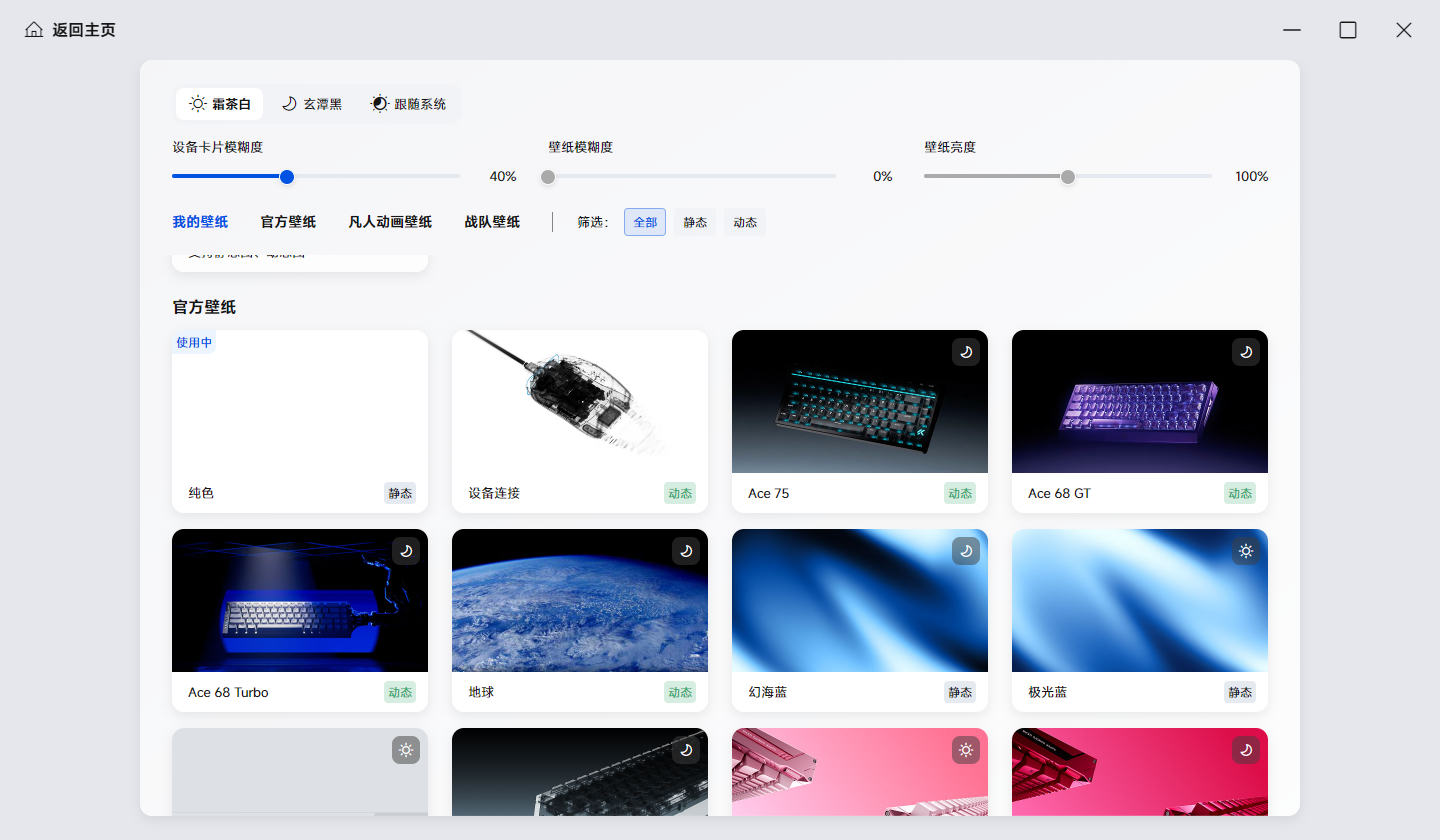Screen dimensions: 1440x840
Task: Click moon icon on crimson keyboard card
Action: point(1246,750)
